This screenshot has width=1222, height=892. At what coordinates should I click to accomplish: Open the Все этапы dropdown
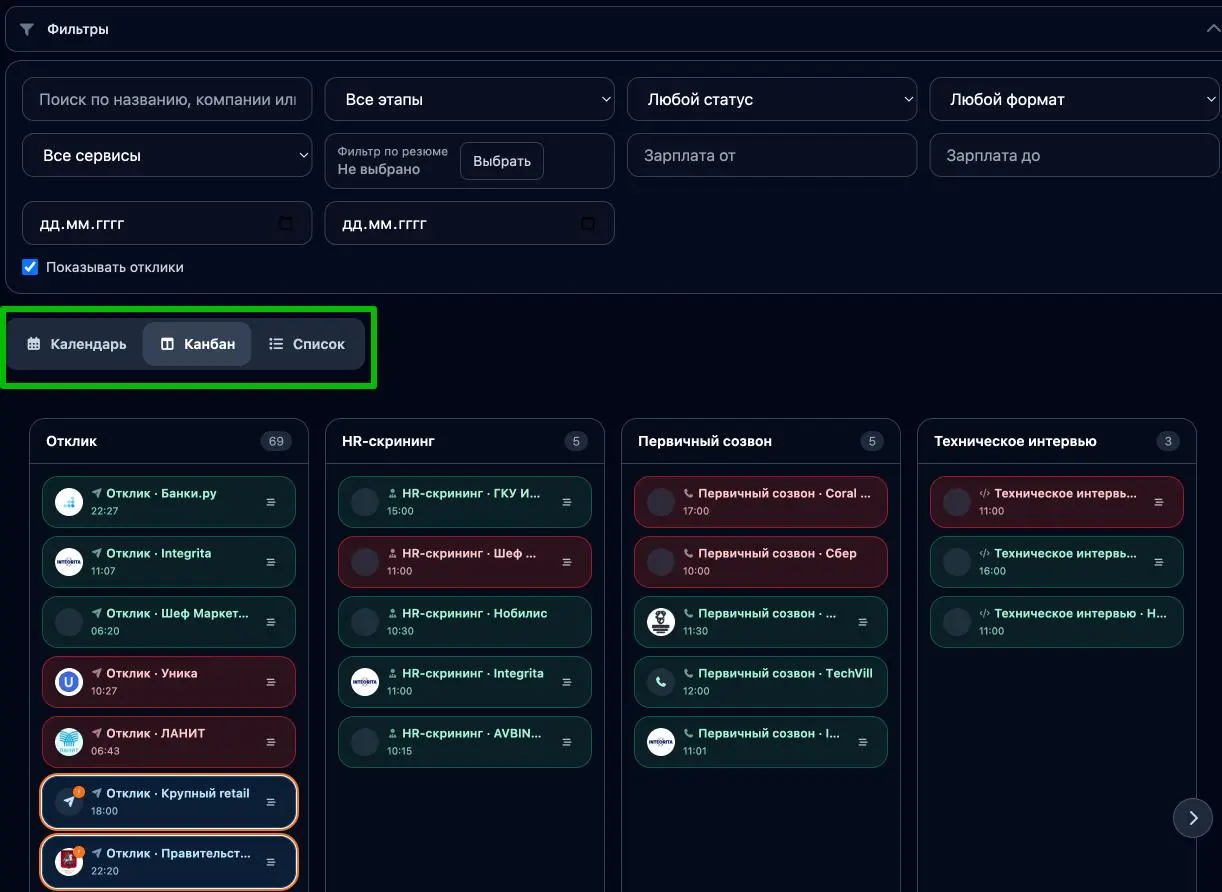(x=469, y=100)
